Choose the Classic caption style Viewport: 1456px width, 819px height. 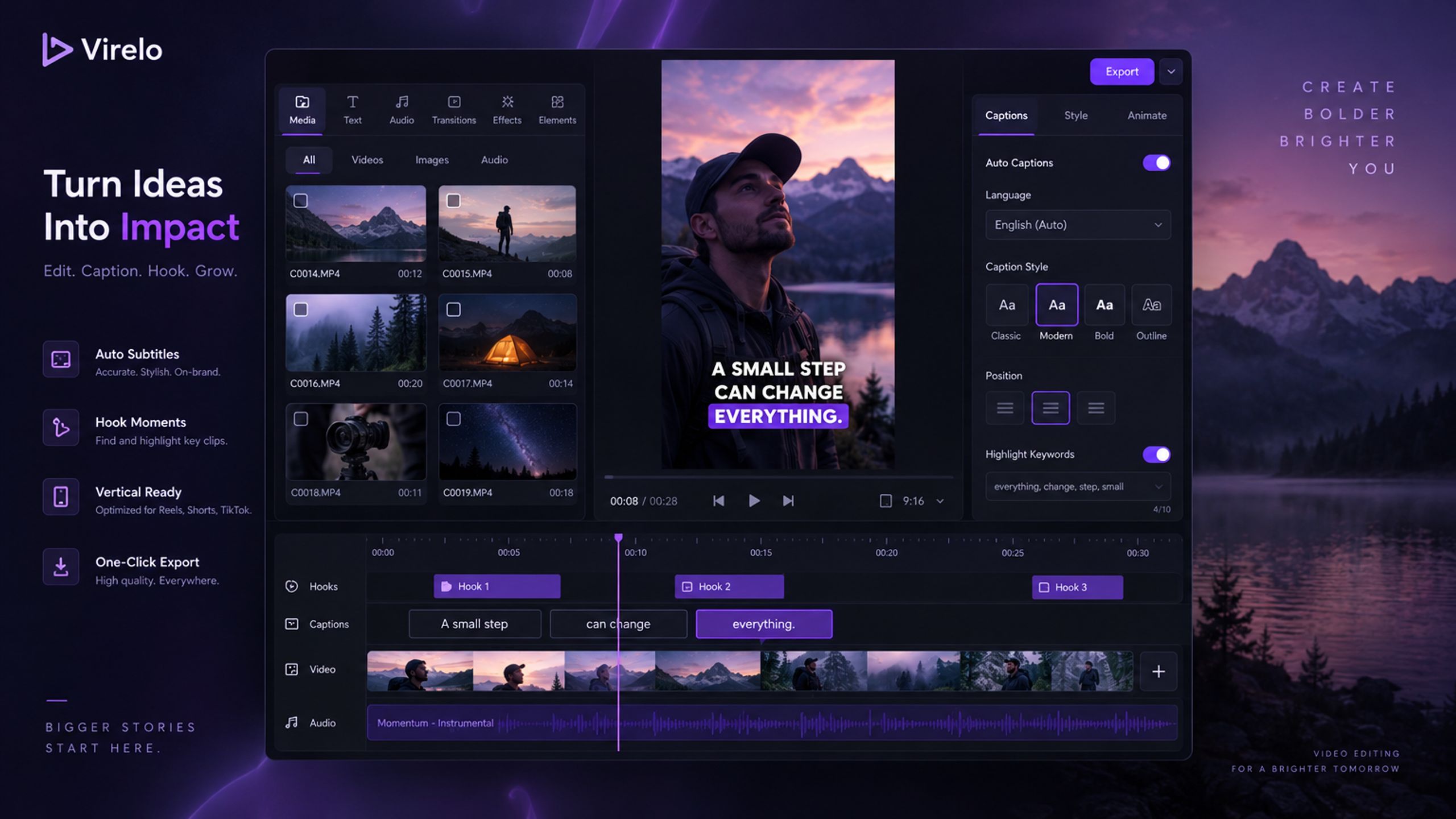pyautogui.click(x=1006, y=305)
